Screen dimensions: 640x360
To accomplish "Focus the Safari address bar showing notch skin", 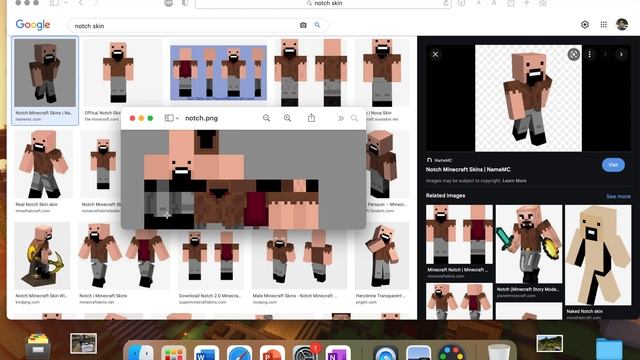I will (x=323, y=3).
